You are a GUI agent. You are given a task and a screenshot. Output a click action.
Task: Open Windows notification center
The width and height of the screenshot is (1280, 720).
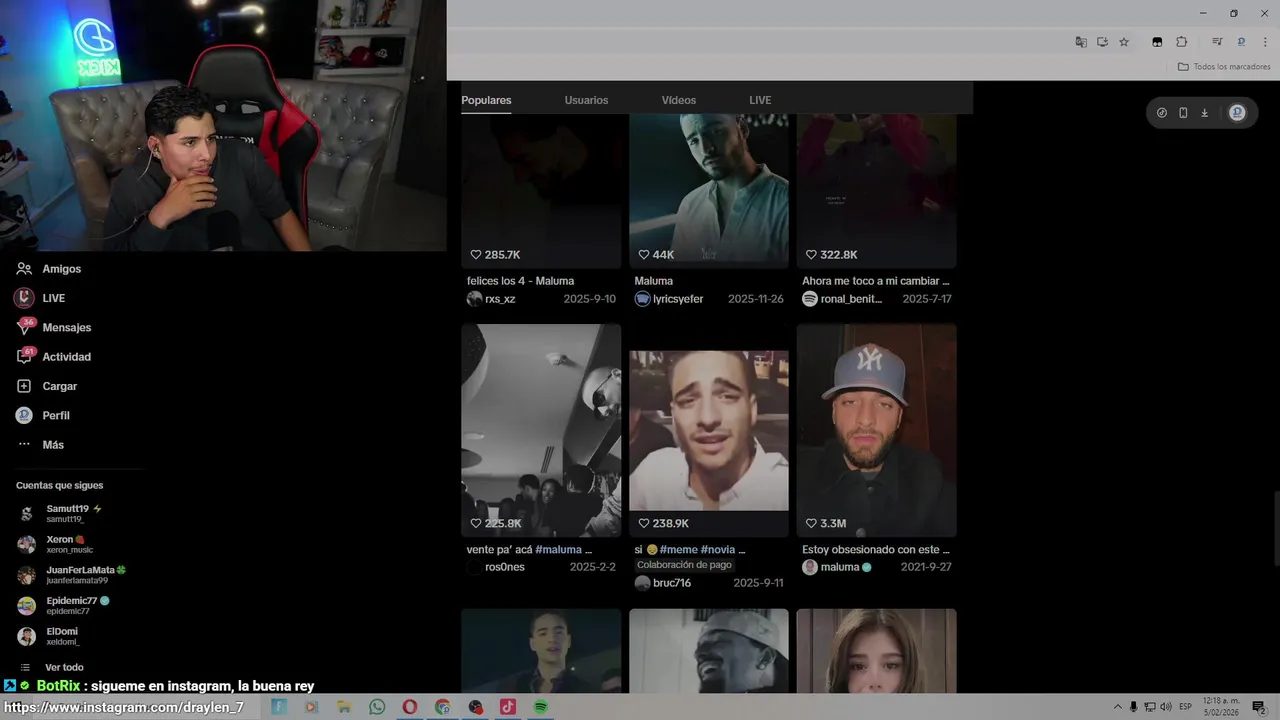(x=1259, y=707)
